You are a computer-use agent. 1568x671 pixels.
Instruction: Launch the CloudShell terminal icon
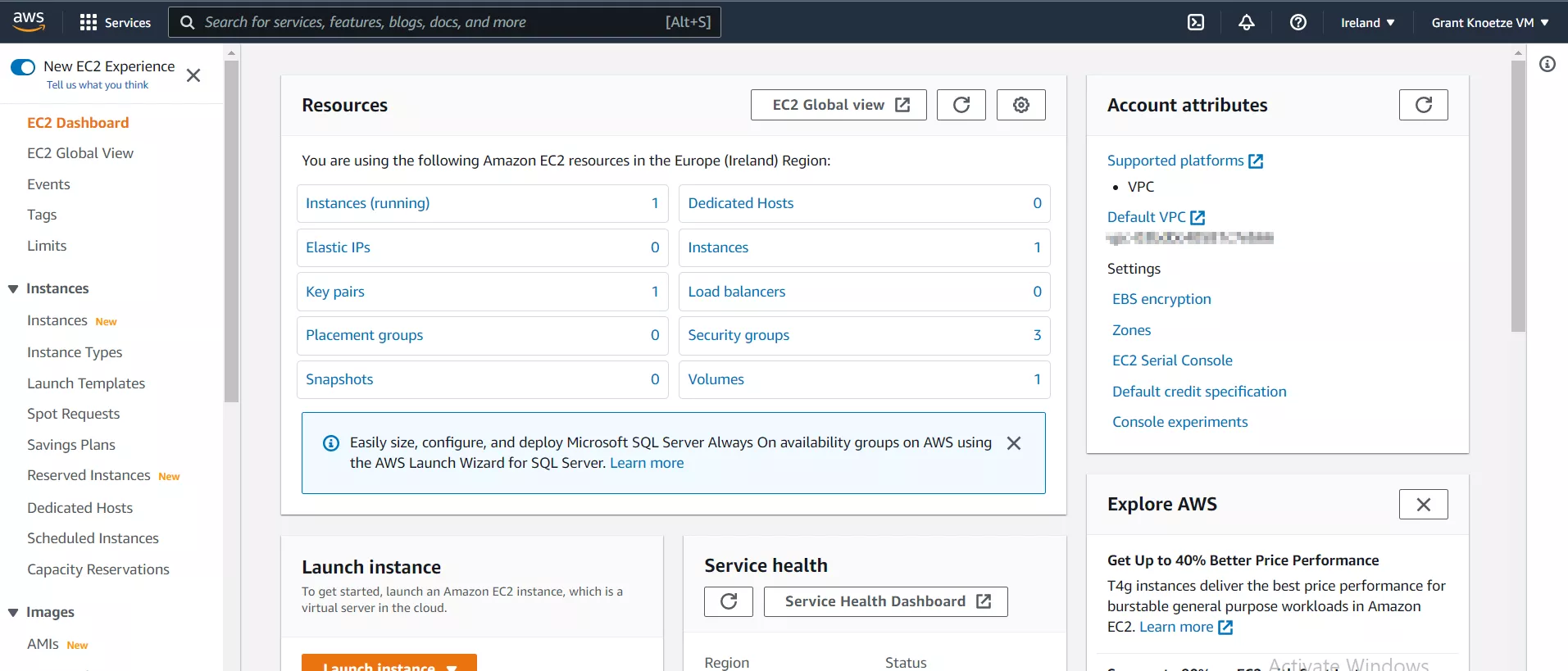tap(1196, 22)
